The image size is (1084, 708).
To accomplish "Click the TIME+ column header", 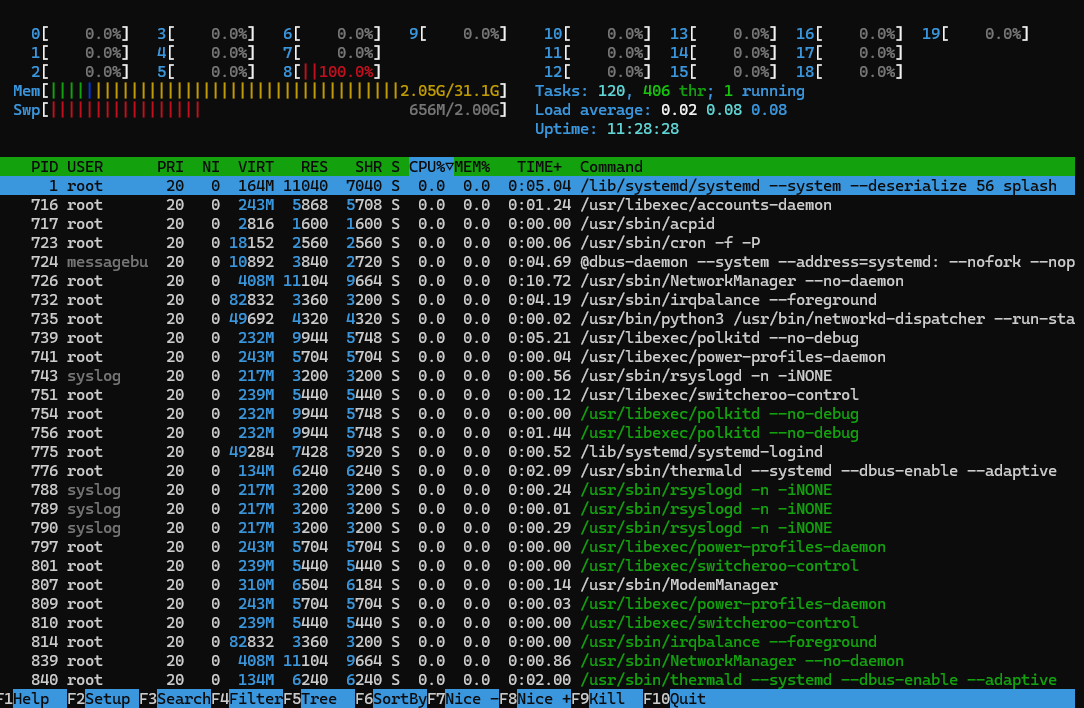I will point(539,167).
